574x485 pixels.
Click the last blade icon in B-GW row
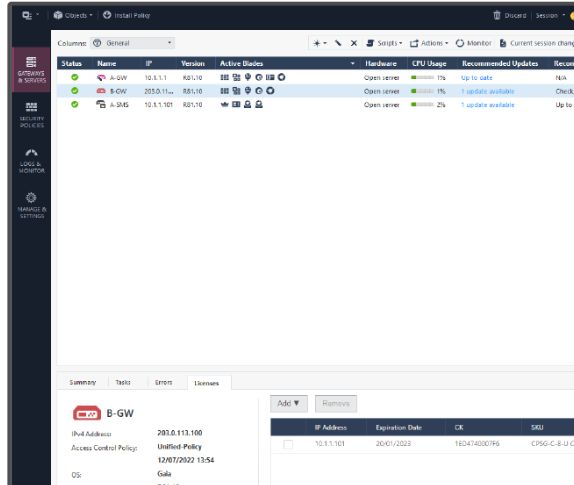click(270, 91)
